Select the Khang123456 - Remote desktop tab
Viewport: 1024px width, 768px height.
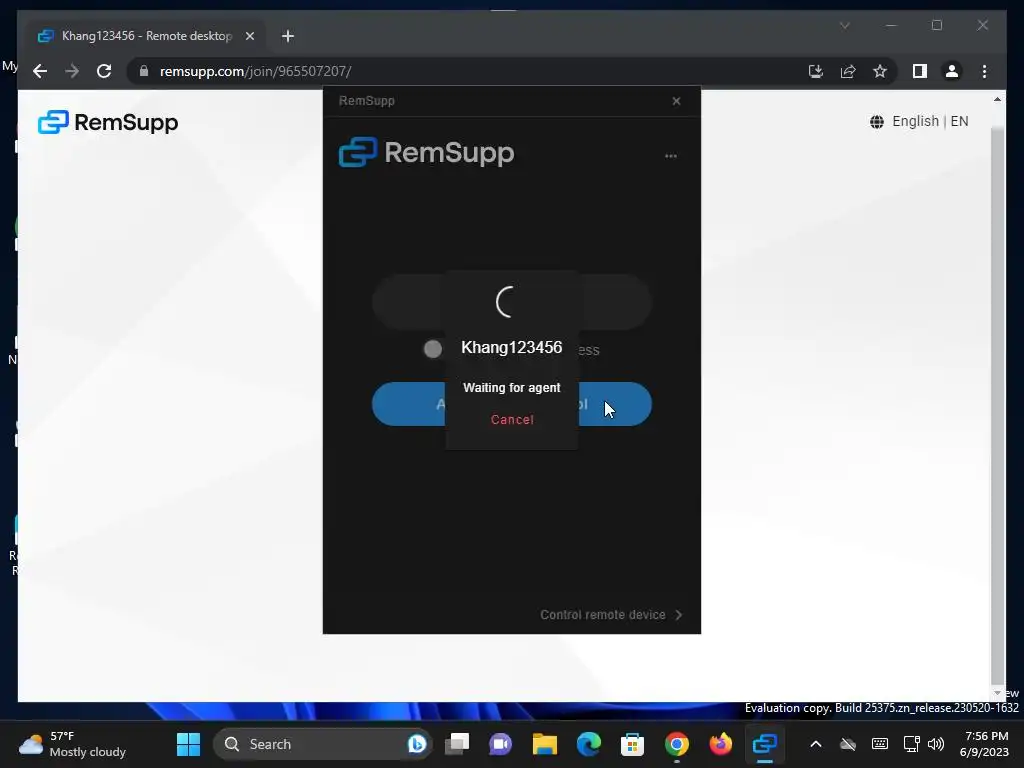click(146, 36)
